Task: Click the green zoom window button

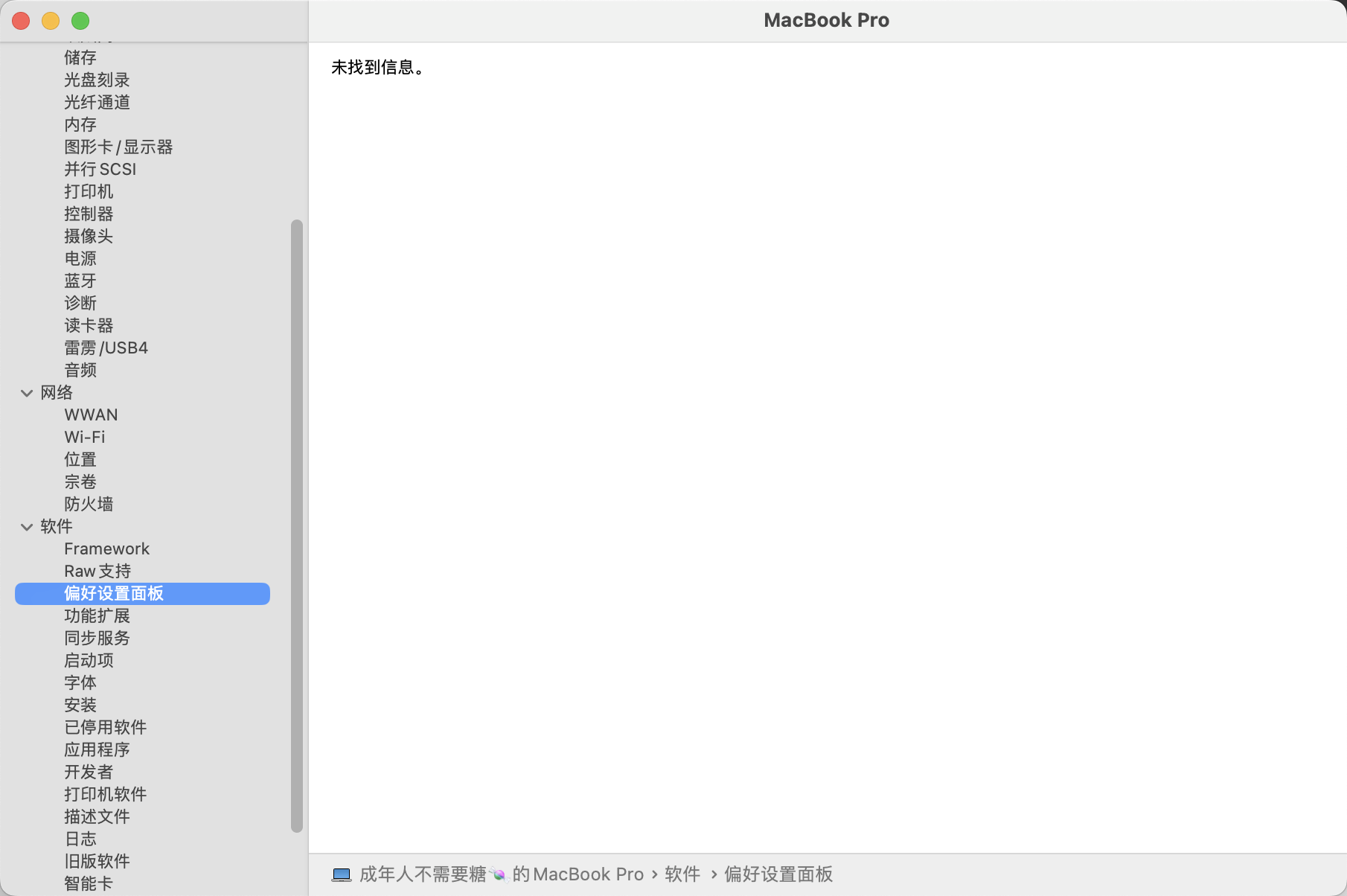Action: [80, 21]
